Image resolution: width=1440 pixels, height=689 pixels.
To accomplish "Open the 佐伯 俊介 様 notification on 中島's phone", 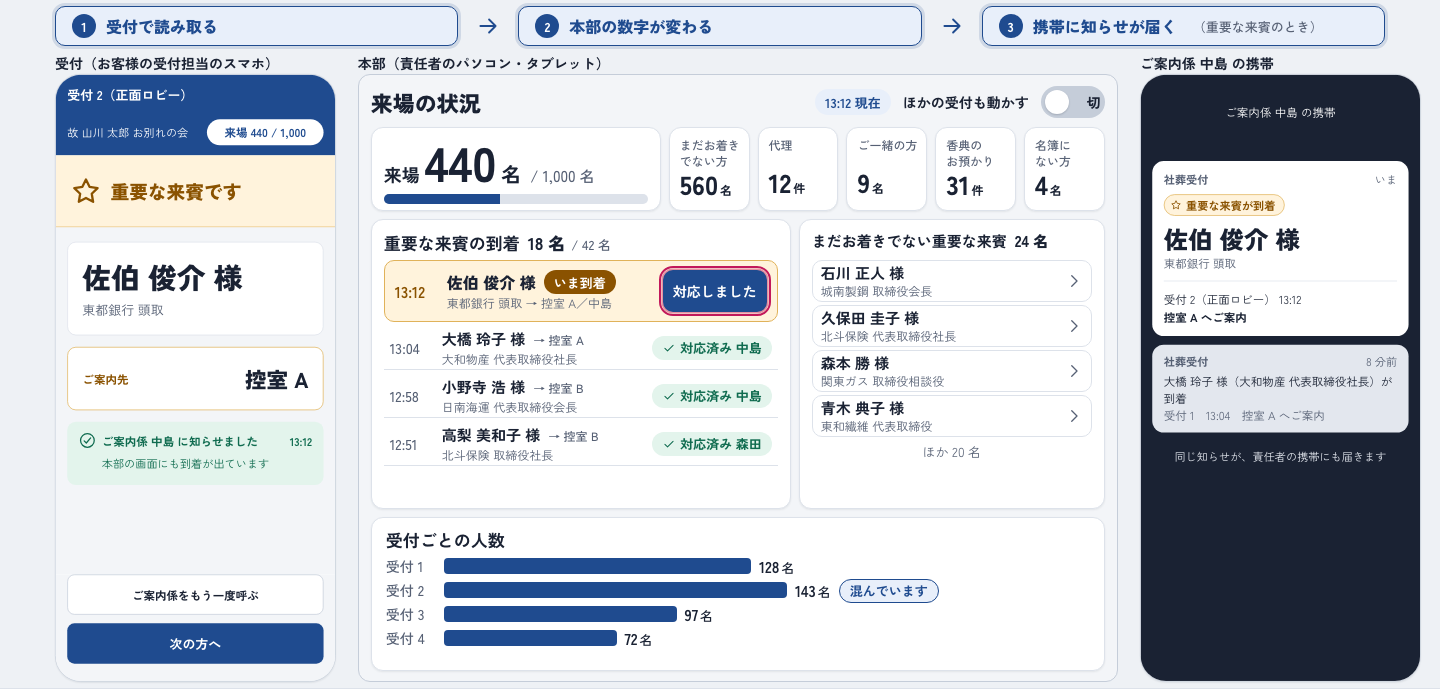I will (1280, 249).
